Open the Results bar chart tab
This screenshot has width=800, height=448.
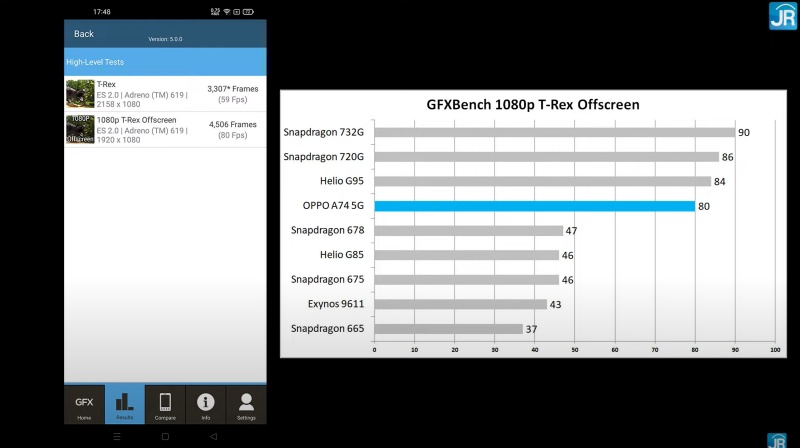125,404
